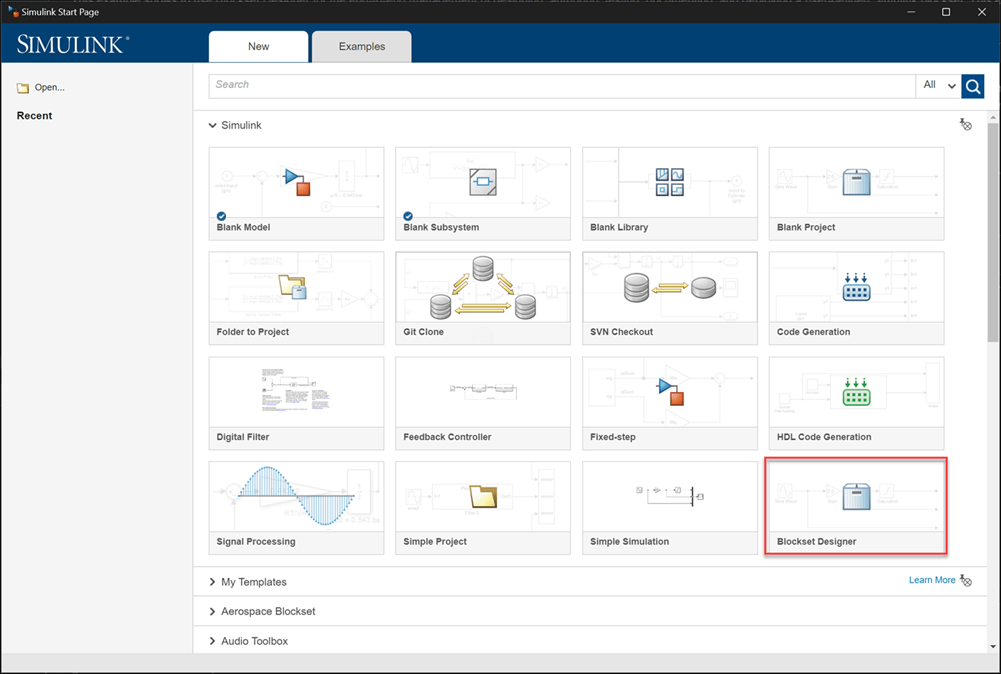Run the search with the magnifier button
1001x674 pixels.
click(972, 86)
